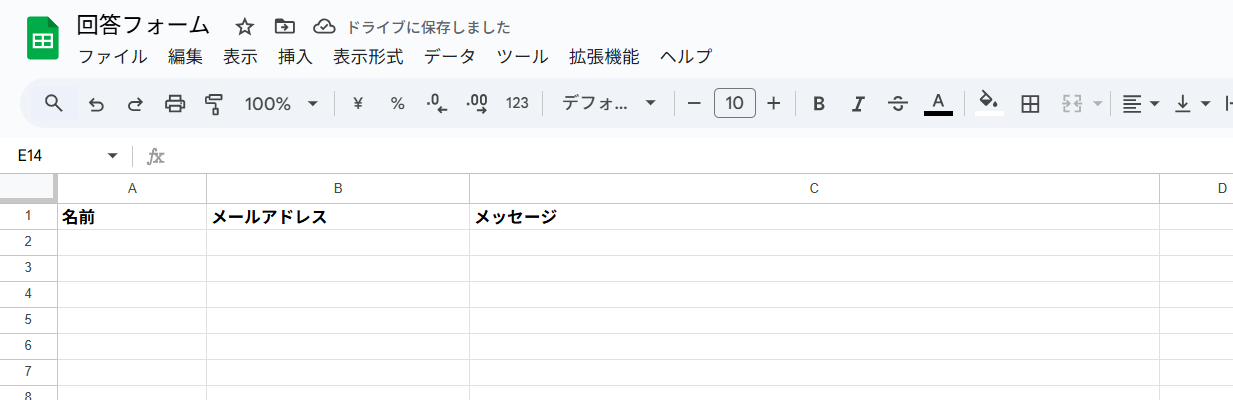
Task: Select row 2 header
Action: click(x=28, y=242)
